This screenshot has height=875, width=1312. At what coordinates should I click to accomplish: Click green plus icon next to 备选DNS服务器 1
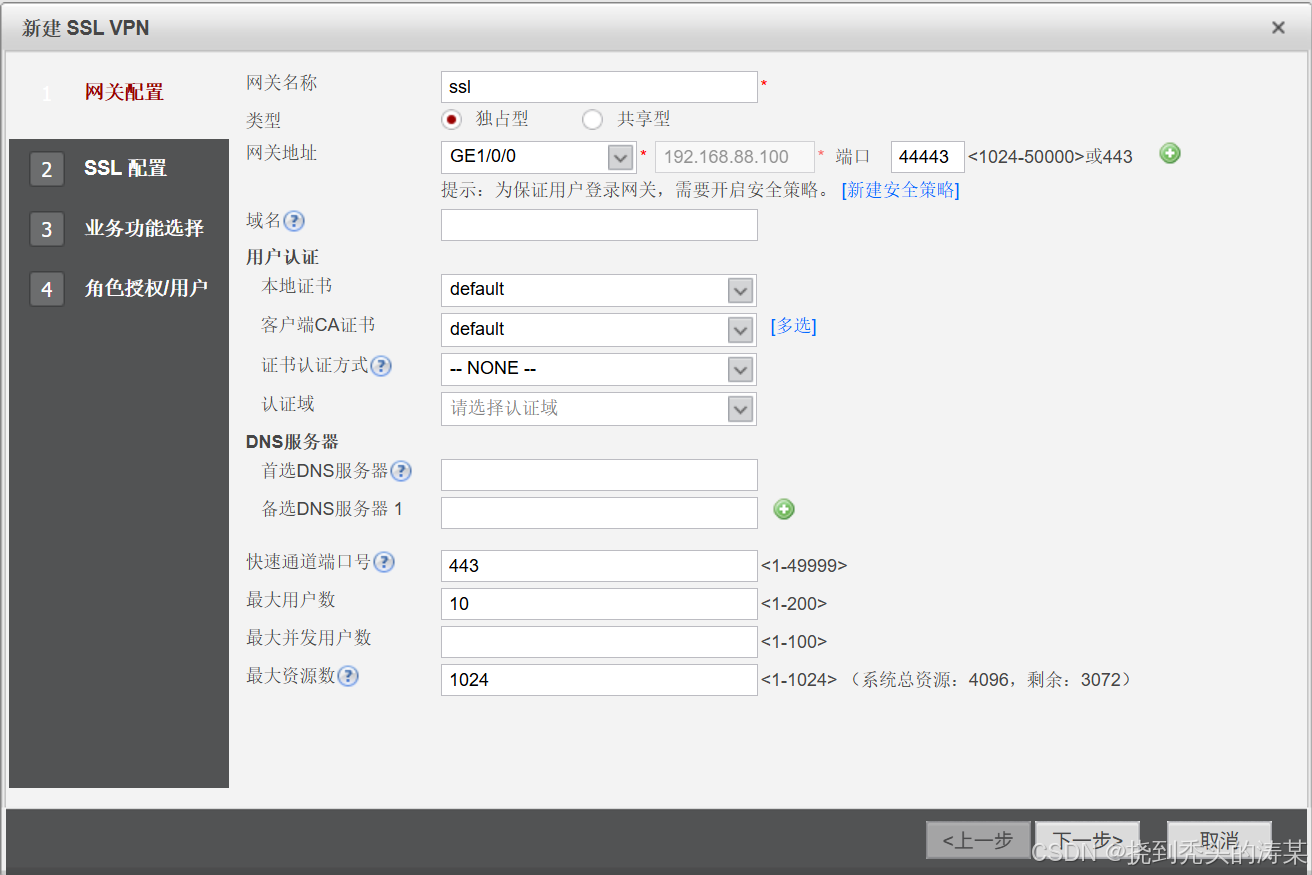[784, 510]
